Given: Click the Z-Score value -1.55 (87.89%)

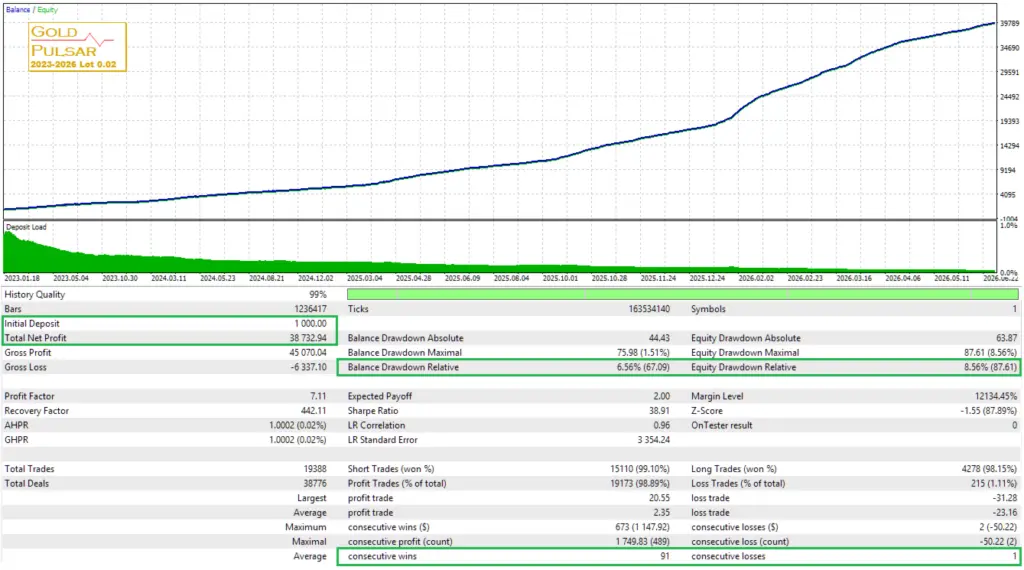Looking at the screenshot, I should coord(988,411).
